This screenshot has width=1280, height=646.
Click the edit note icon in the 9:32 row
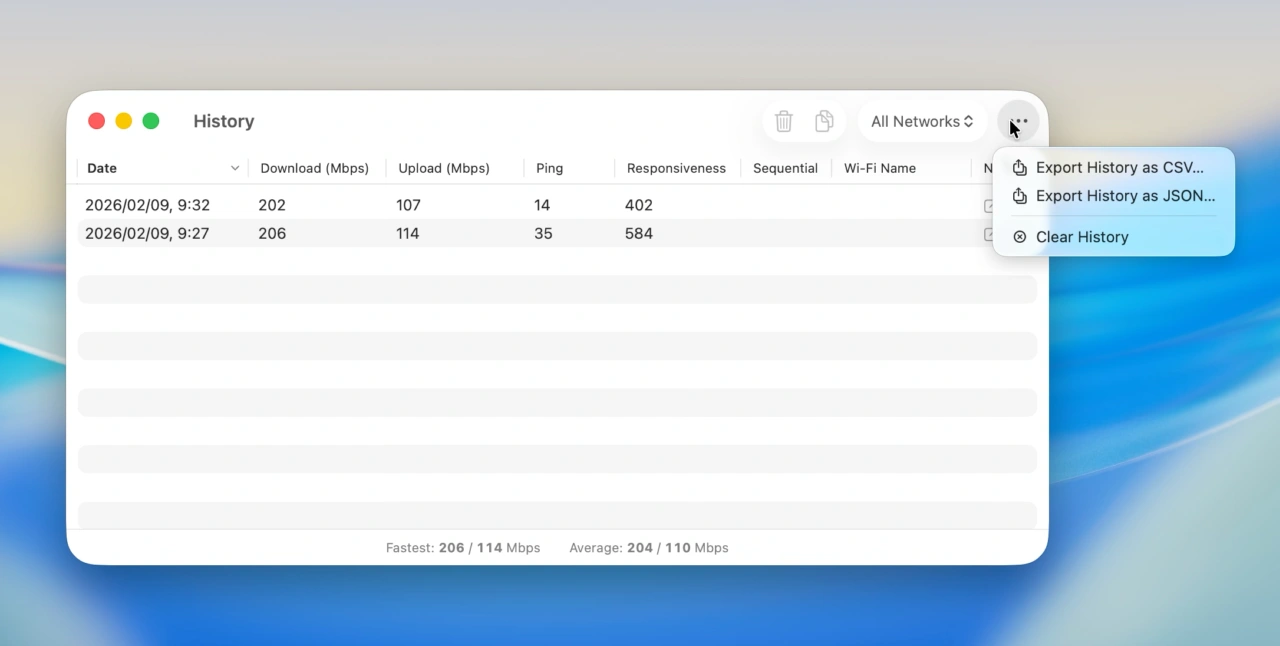point(988,206)
